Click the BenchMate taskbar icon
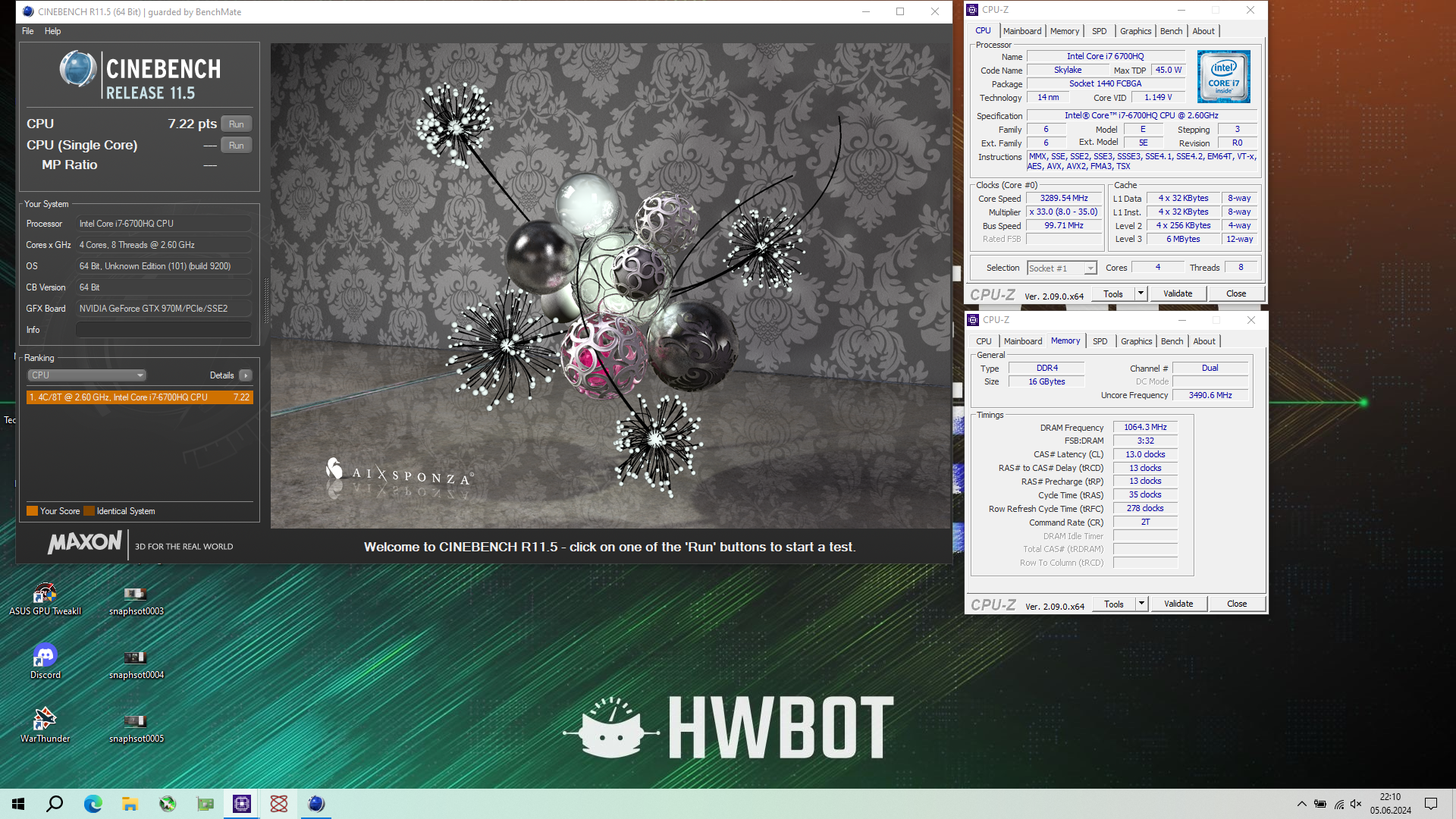This screenshot has height=819, width=1456. [279, 804]
